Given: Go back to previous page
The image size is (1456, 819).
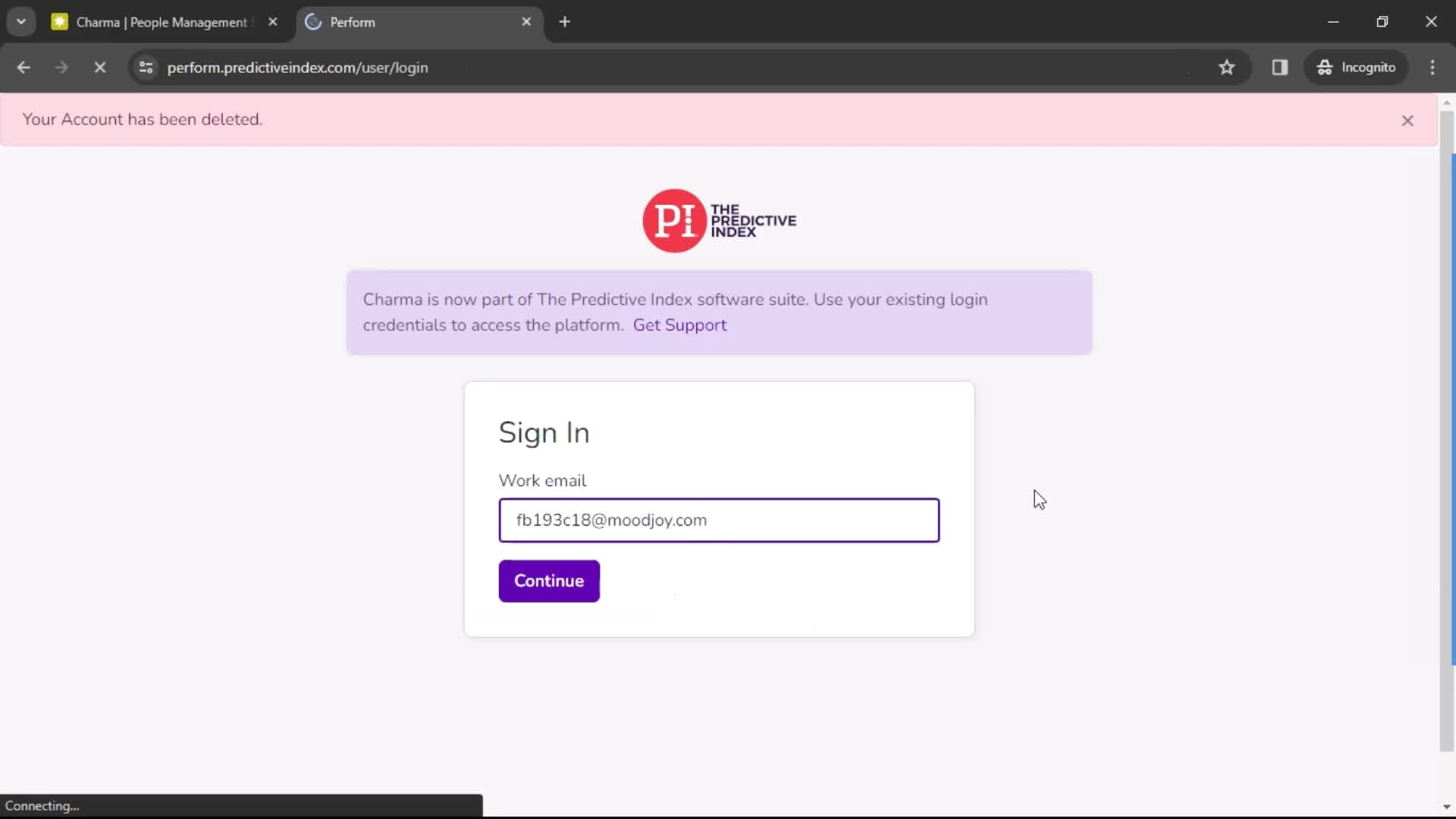Looking at the screenshot, I should [x=24, y=67].
